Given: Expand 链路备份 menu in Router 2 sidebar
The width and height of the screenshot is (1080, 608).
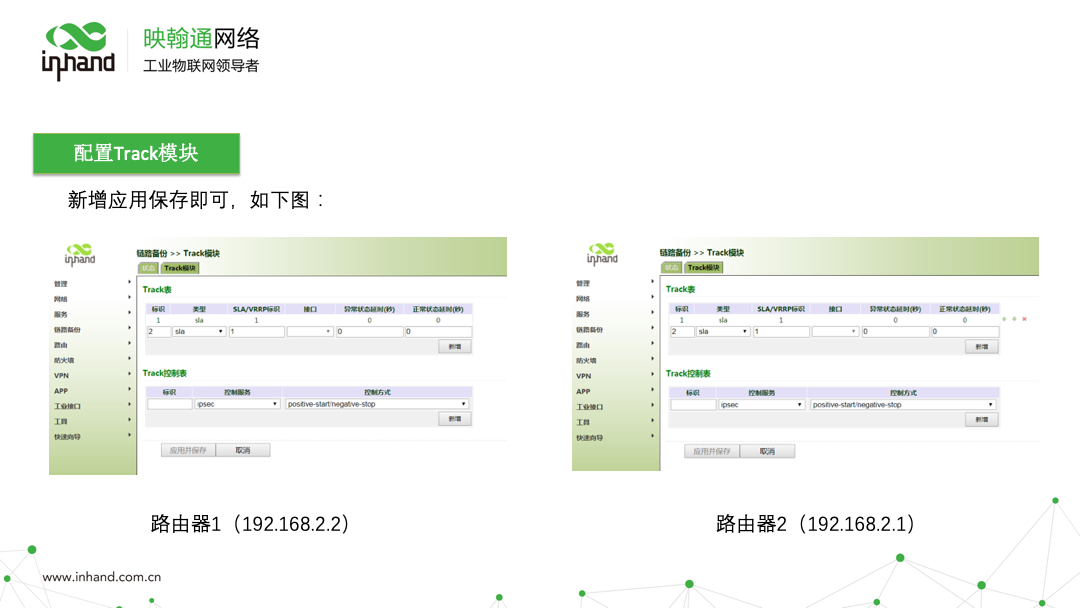Looking at the screenshot, I should coord(589,329).
